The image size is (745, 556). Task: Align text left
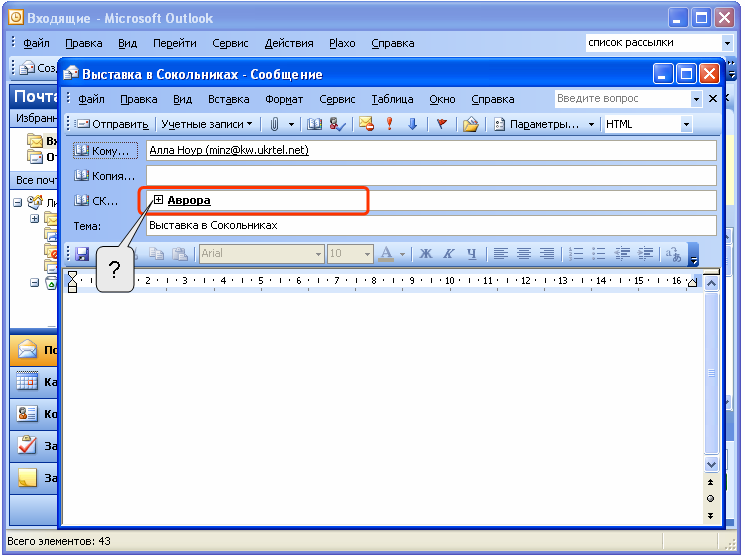500,254
